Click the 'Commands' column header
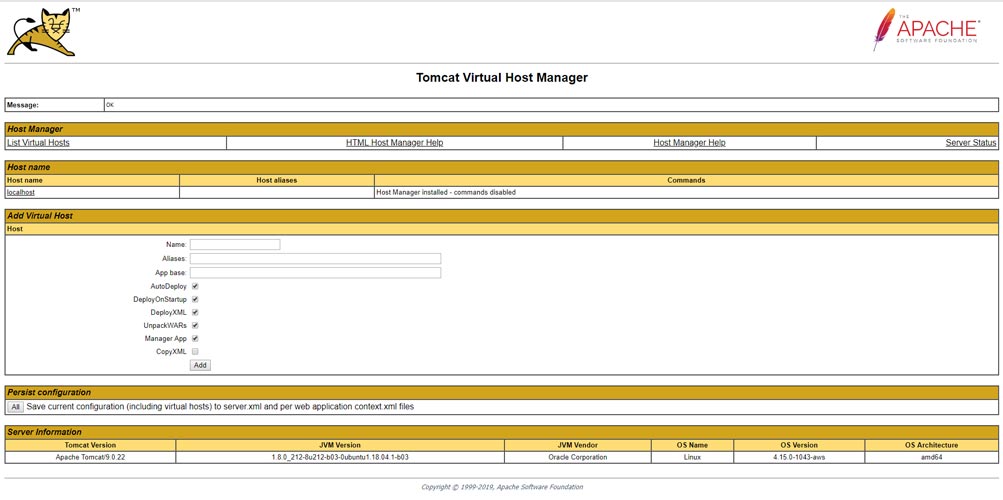 [686, 180]
